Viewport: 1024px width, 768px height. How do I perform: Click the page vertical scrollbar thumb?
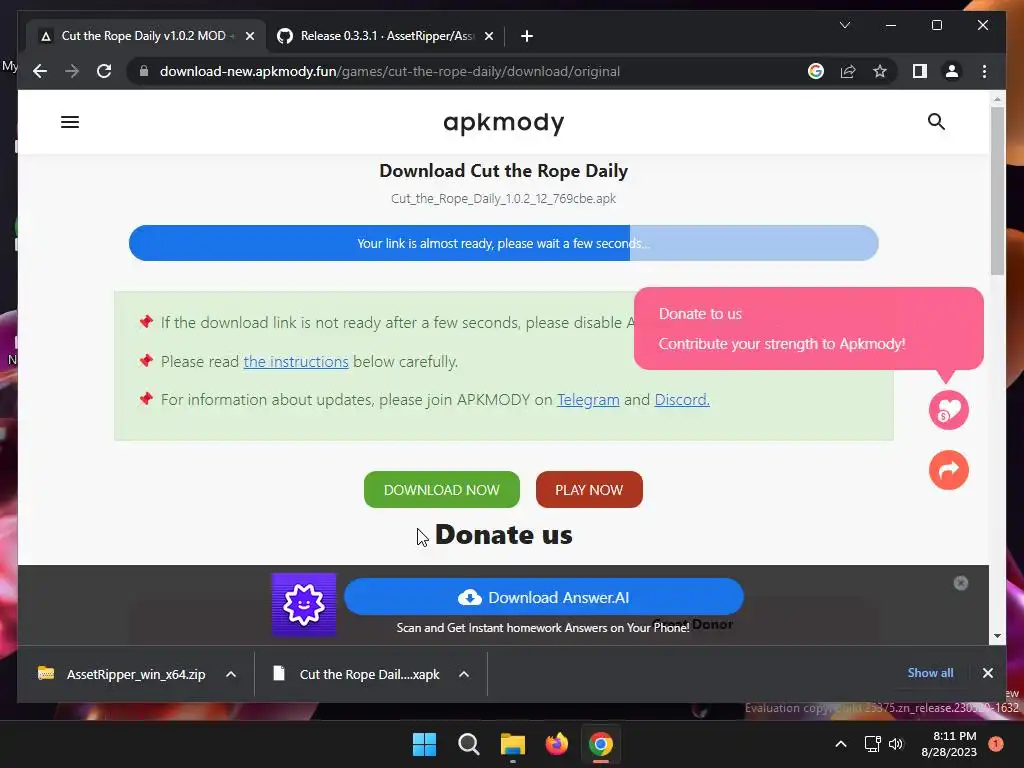pos(997,191)
